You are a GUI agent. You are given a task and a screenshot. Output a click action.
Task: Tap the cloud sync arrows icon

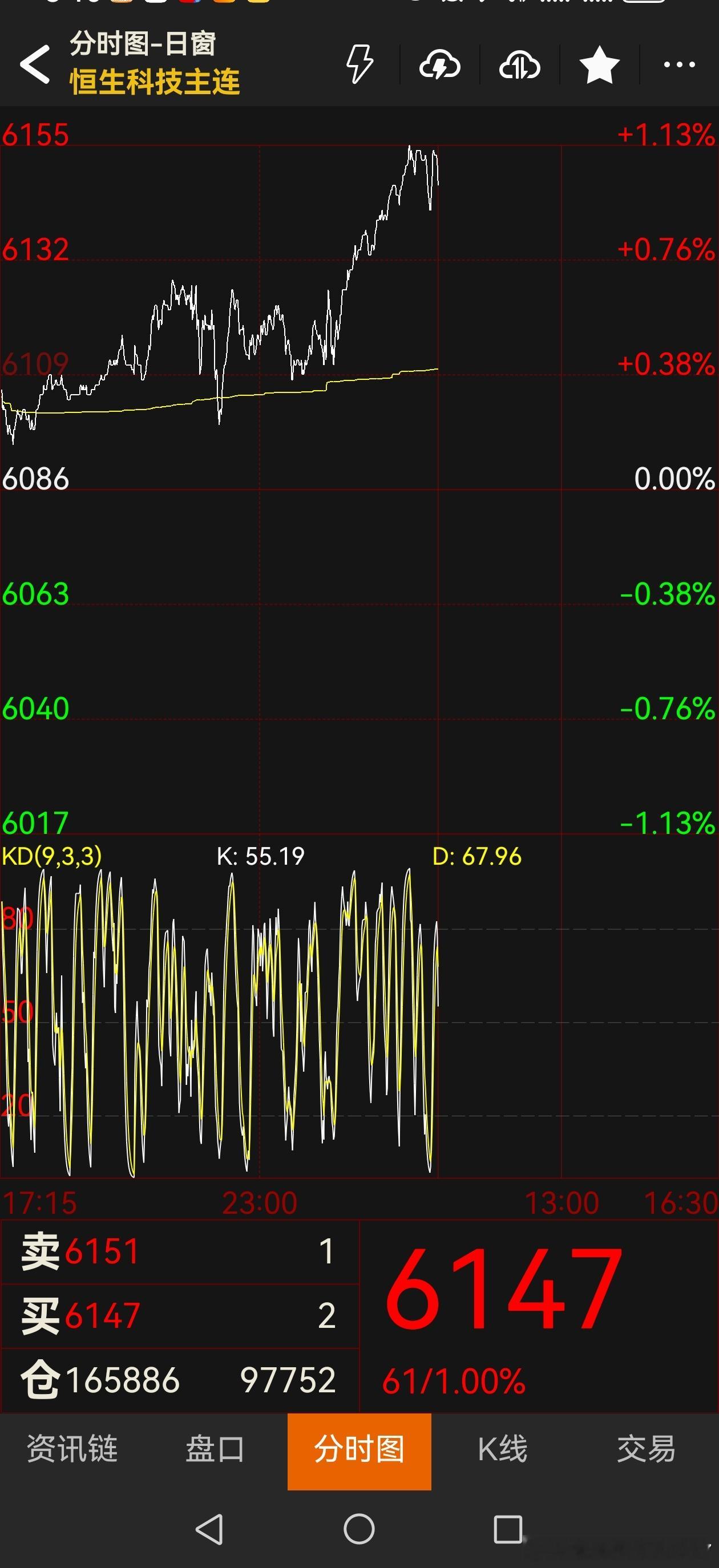click(x=519, y=64)
